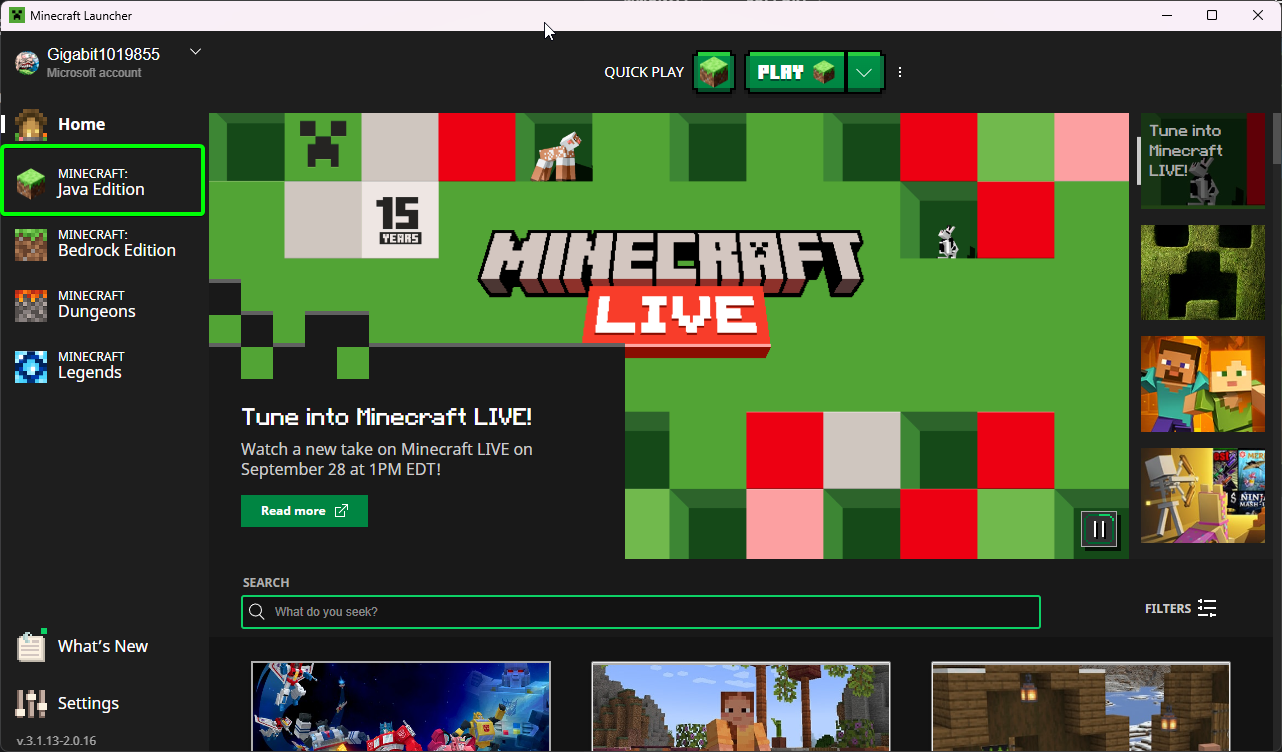This screenshot has width=1282, height=752.
Task: Go to the Home tab
Action: pos(81,124)
